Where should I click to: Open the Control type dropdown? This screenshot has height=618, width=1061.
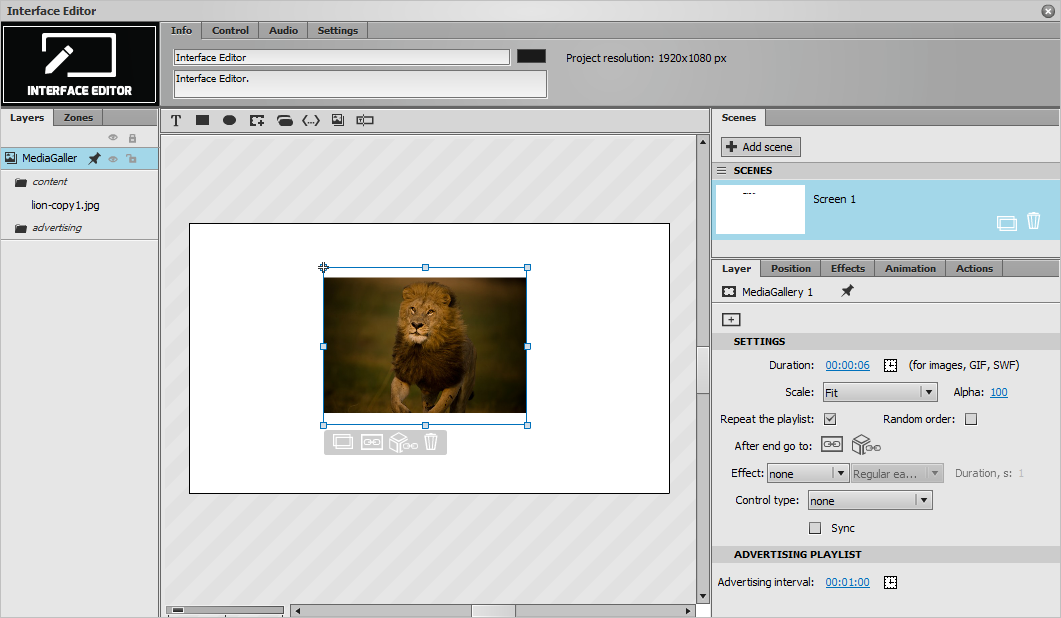click(x=870, y=501)
